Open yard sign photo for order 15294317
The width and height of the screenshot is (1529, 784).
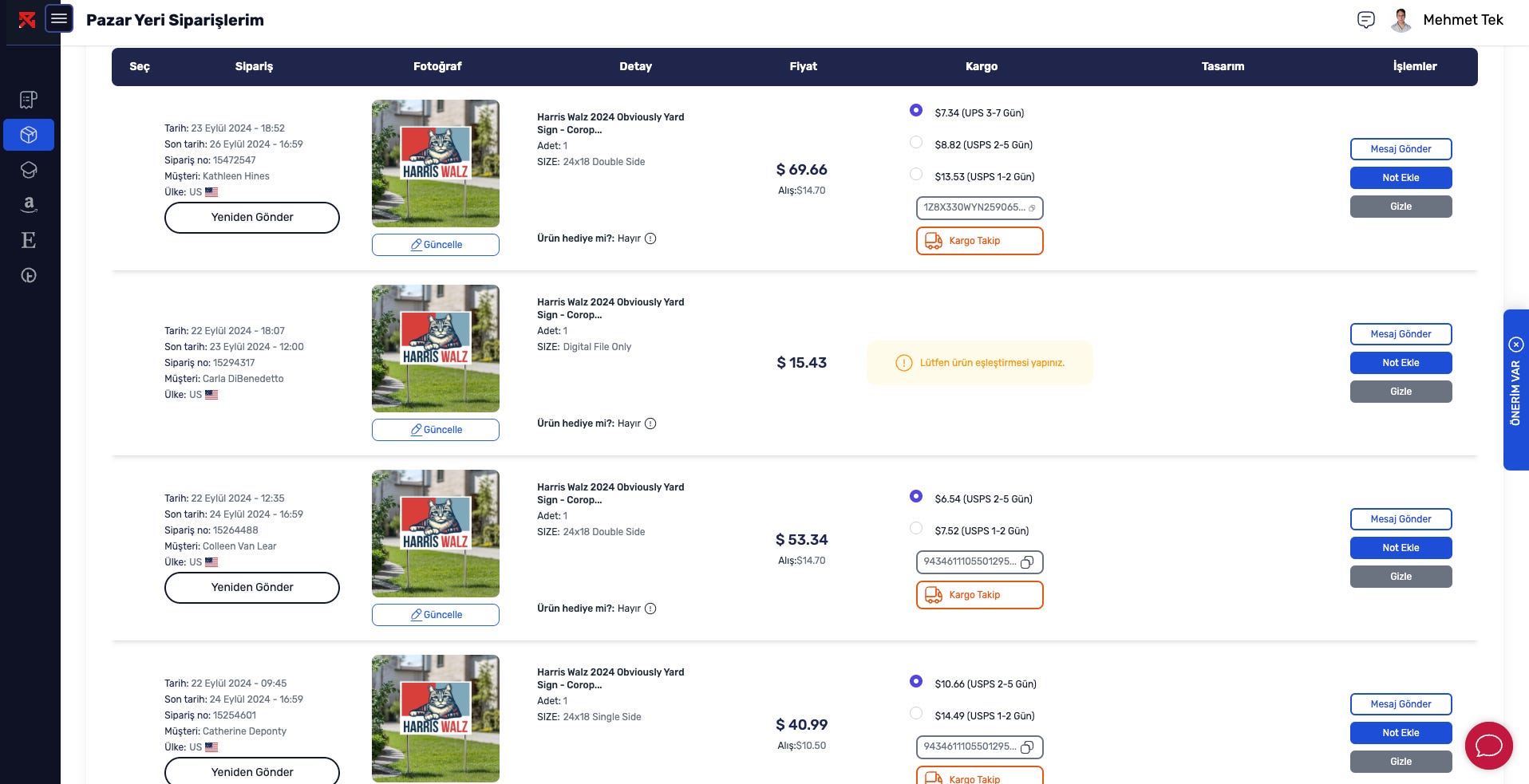436,349
